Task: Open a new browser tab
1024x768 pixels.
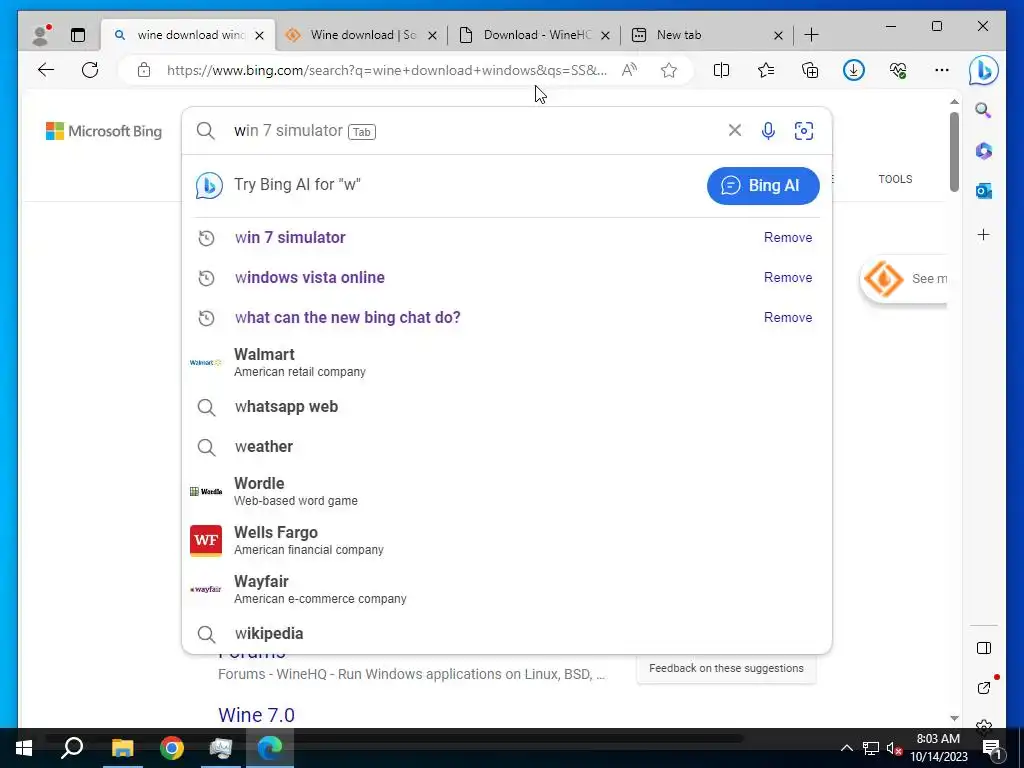Action: [x=812, y=35]
